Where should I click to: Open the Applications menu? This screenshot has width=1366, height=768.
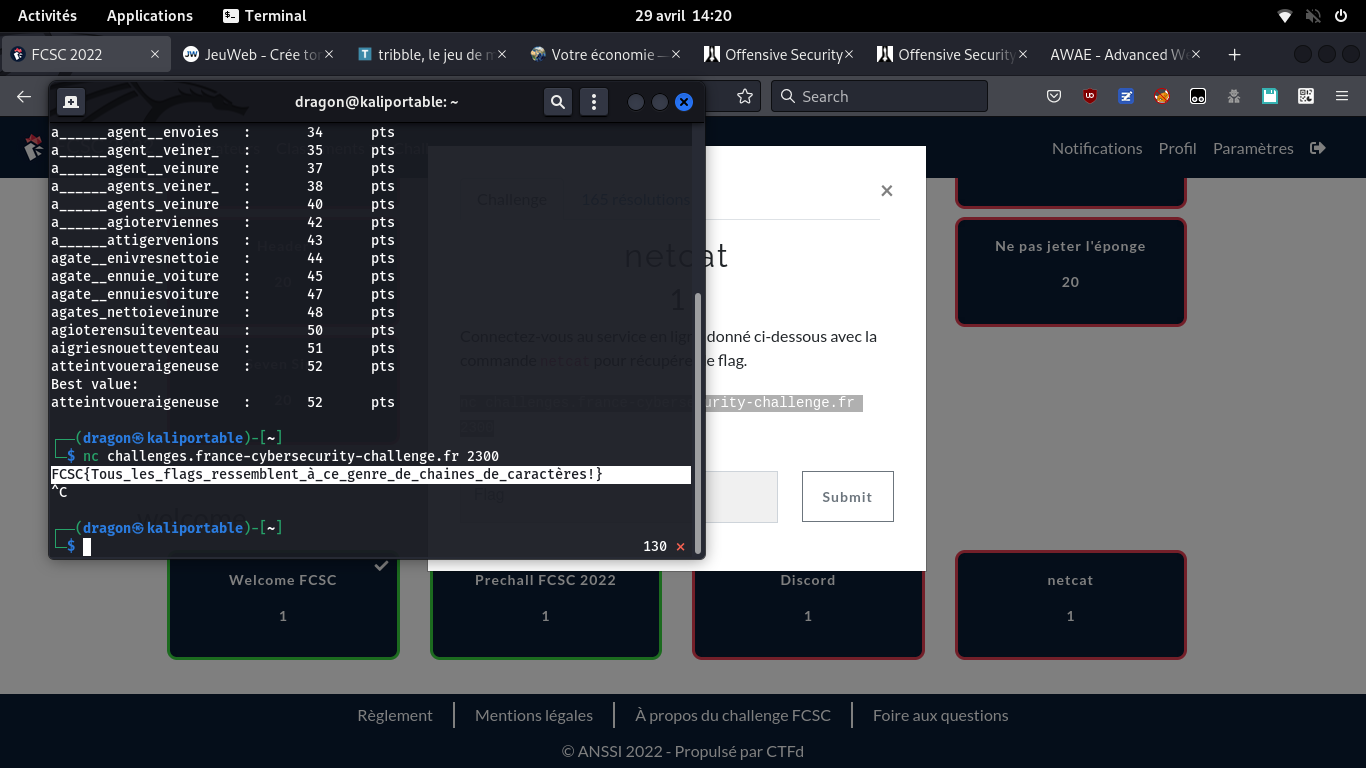click(x=150, y=15)
